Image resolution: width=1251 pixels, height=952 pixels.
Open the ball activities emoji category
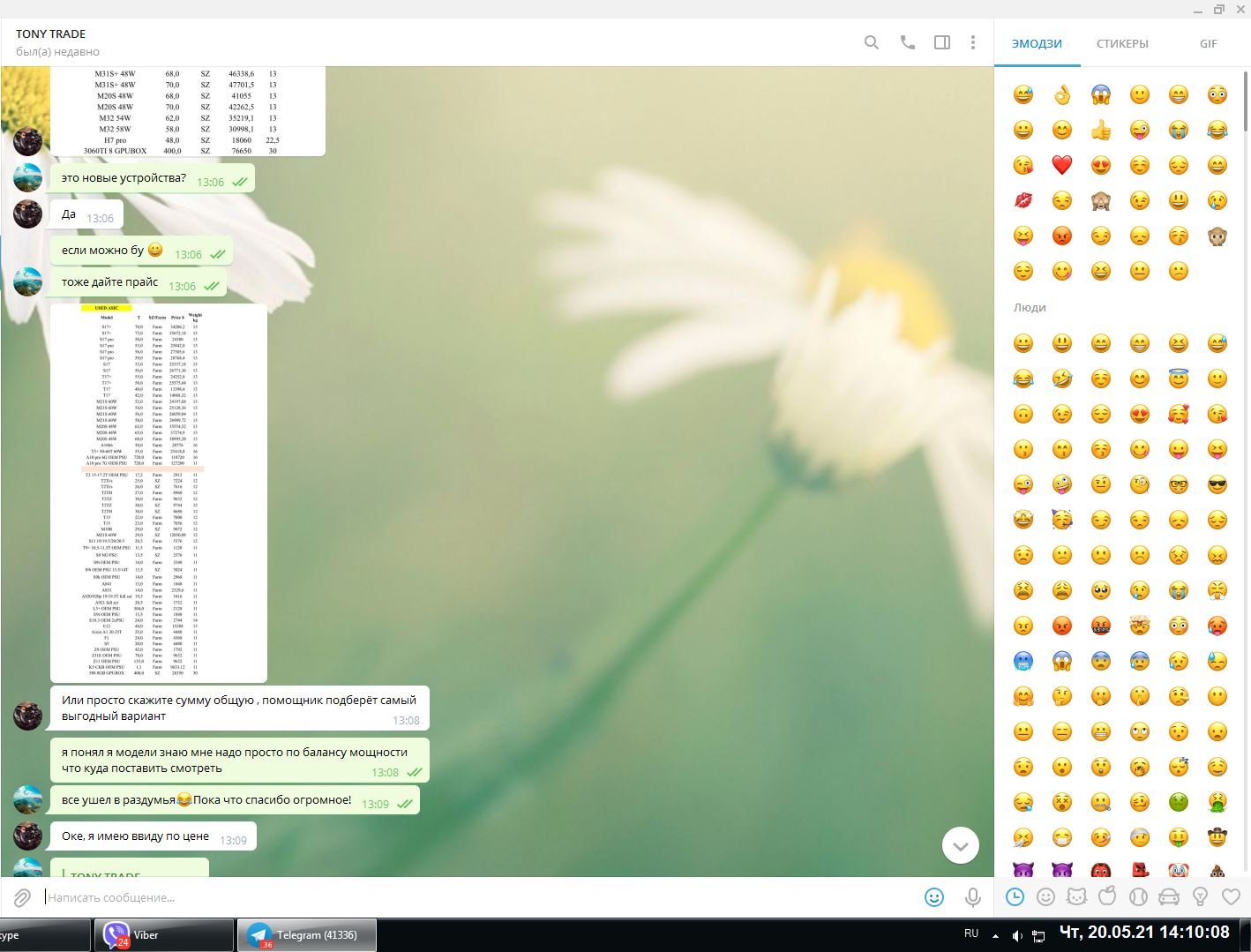point(1138,897)
